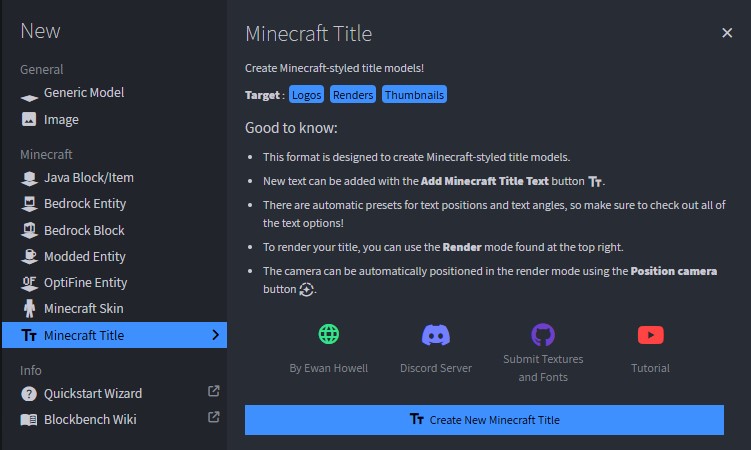Open the YouTube Tutorial icon
The height and width of the screenshot is (450, 751).
coord(650,335)
